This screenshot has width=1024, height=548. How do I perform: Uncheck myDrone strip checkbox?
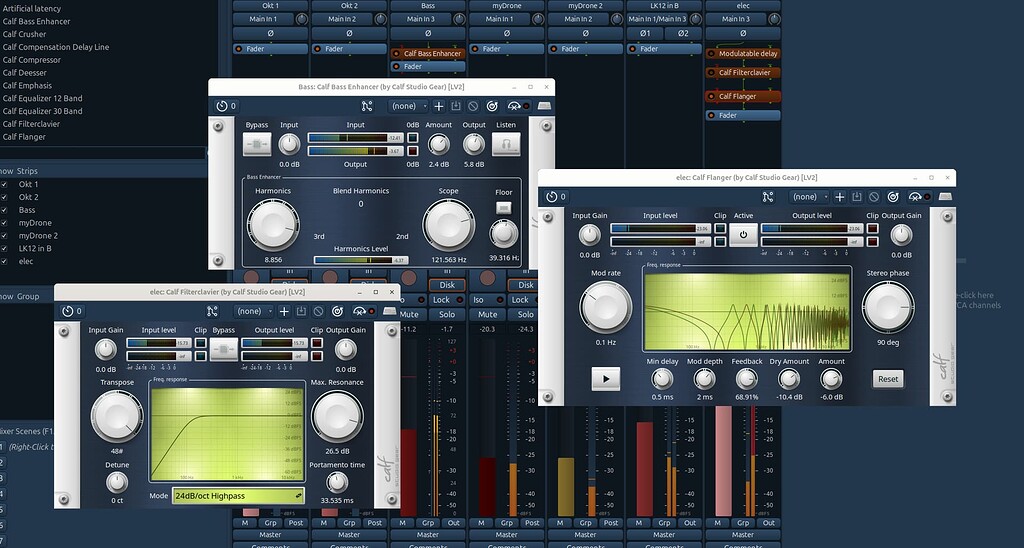point(4,223)
